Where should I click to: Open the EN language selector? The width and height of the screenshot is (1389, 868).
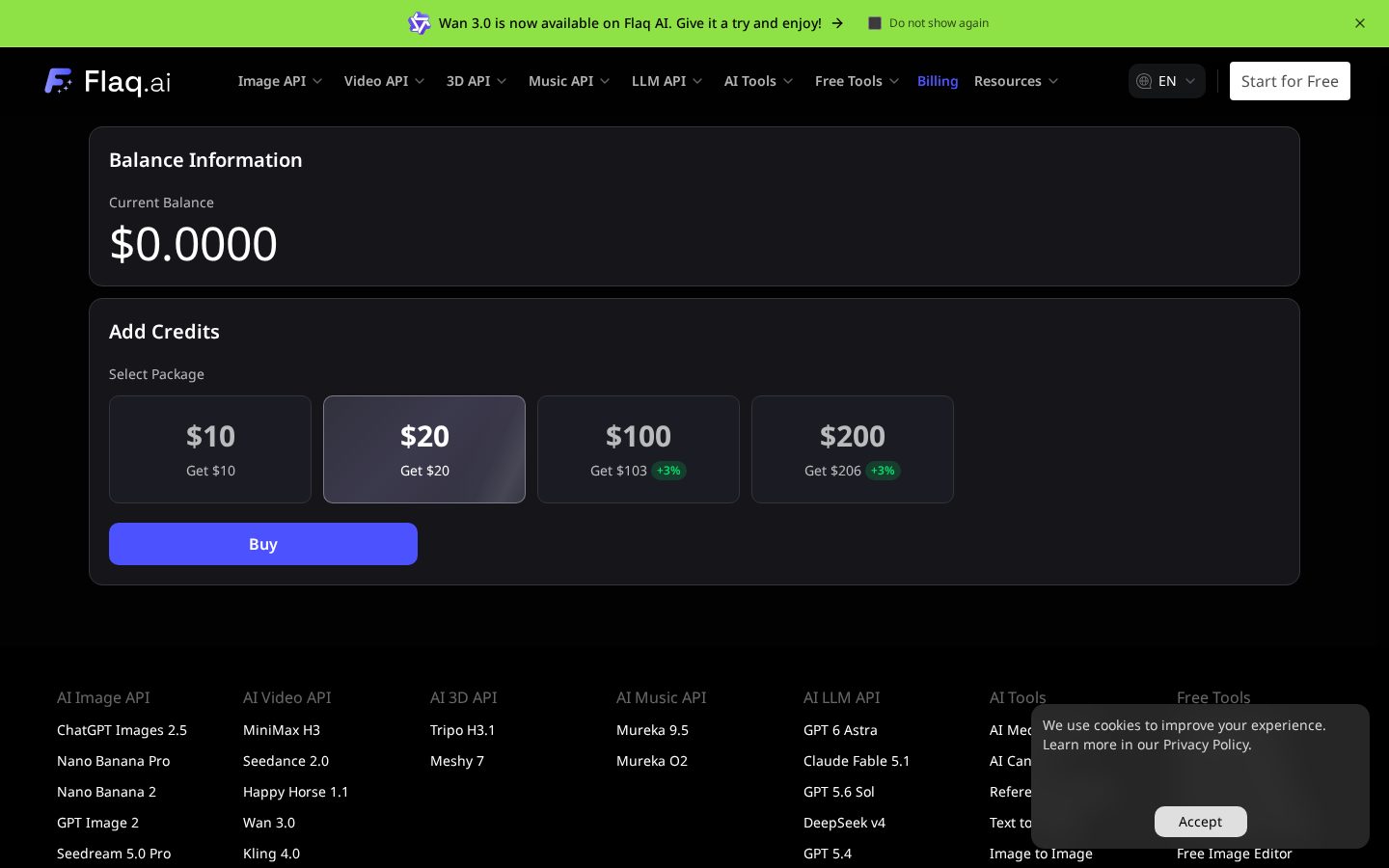point(1167,81)
